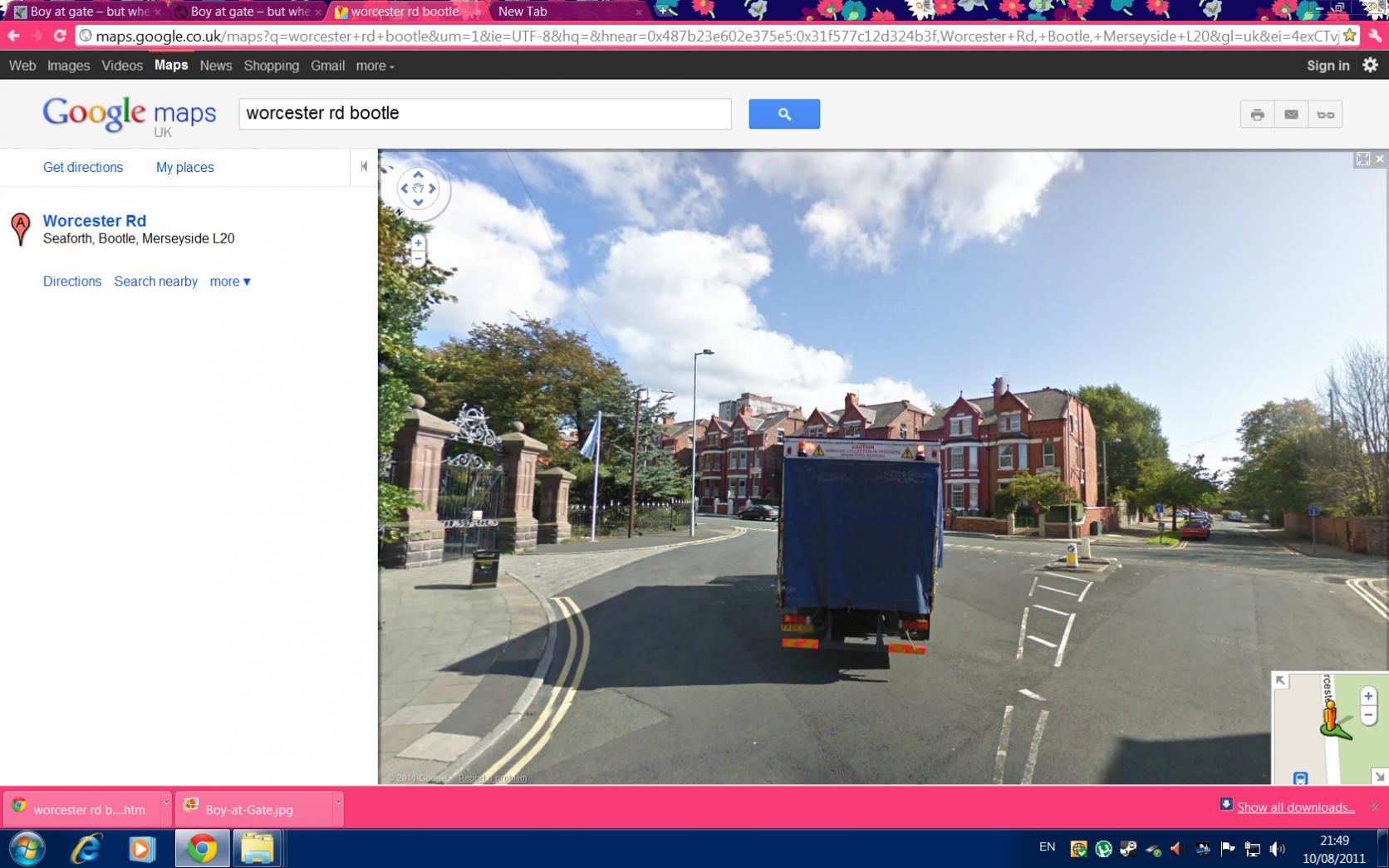Open Google settings gear icon
This screenshot has height=868, width=1389.
[x=1370, y=65]
